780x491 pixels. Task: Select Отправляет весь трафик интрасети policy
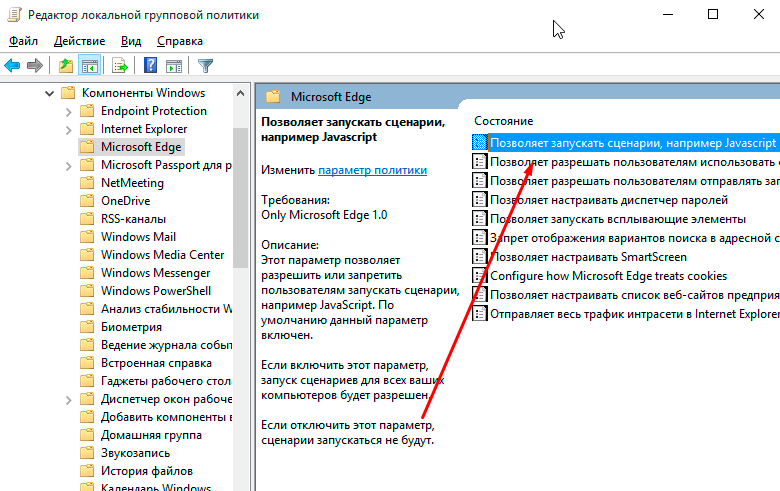pyautogui.click(x=634, y=313)
